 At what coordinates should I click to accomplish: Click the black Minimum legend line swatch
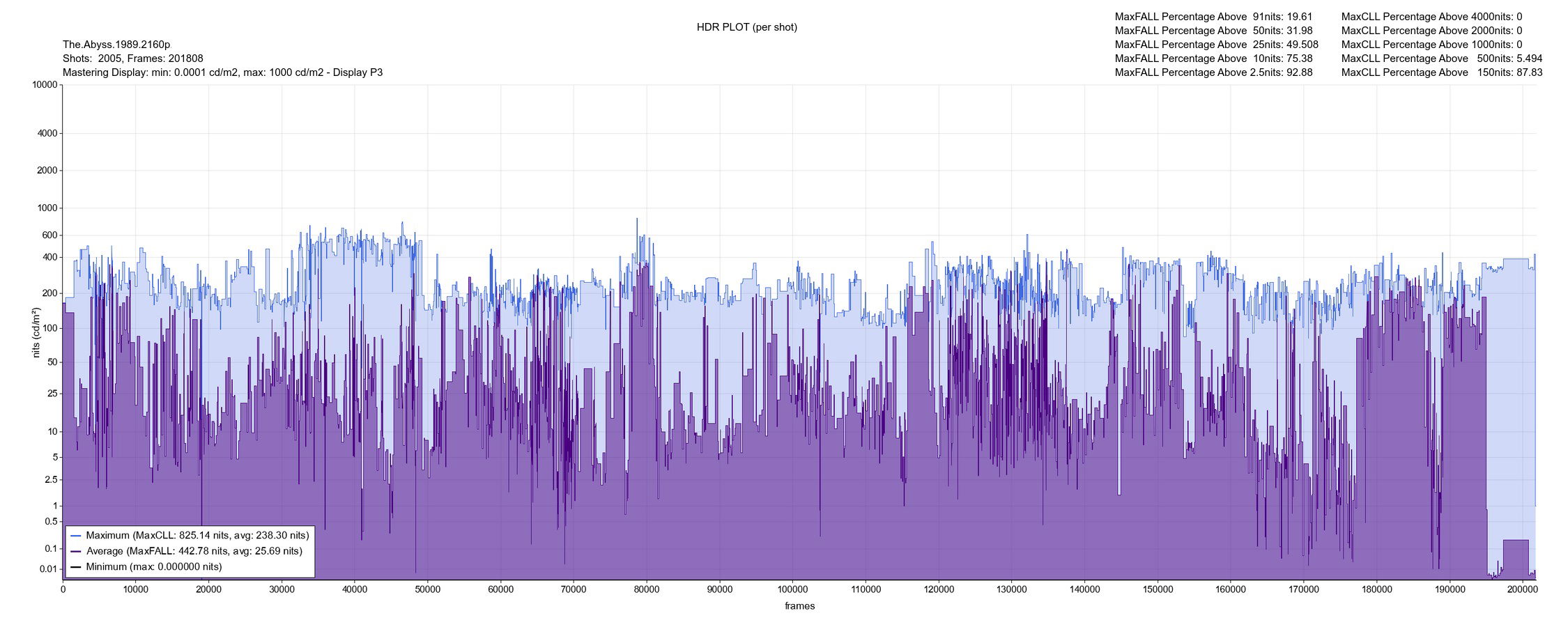[76, 567]
